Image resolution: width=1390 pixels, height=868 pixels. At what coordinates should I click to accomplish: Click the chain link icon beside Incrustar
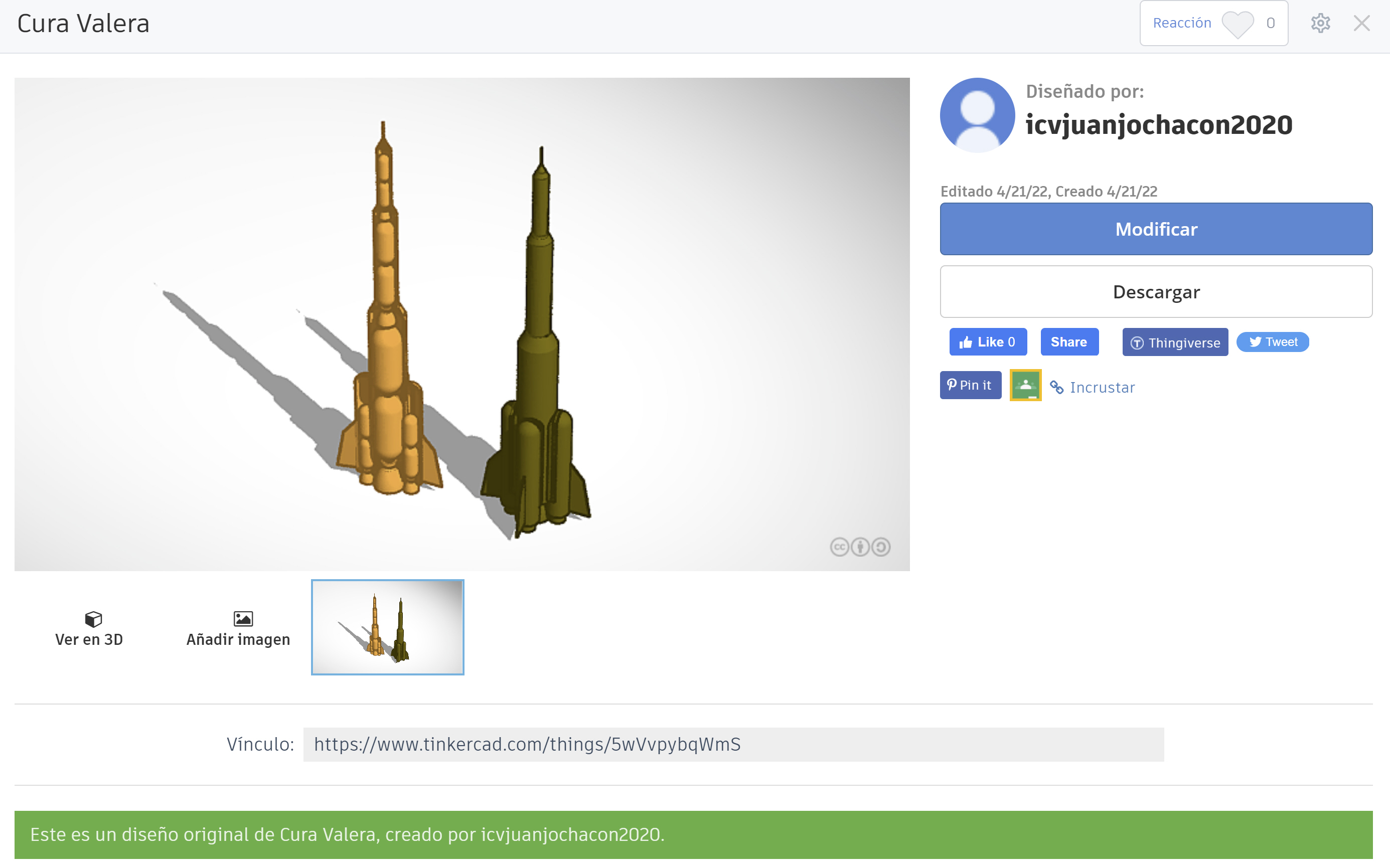click(x=1056, y=388)
